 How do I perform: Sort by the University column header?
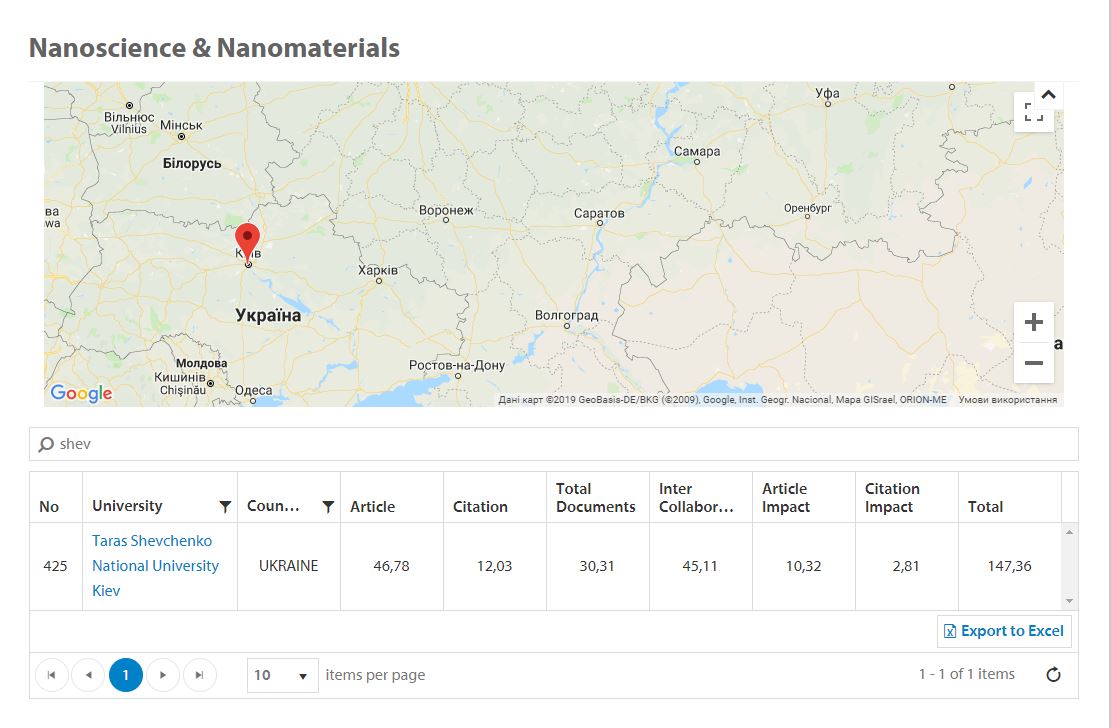128,505
